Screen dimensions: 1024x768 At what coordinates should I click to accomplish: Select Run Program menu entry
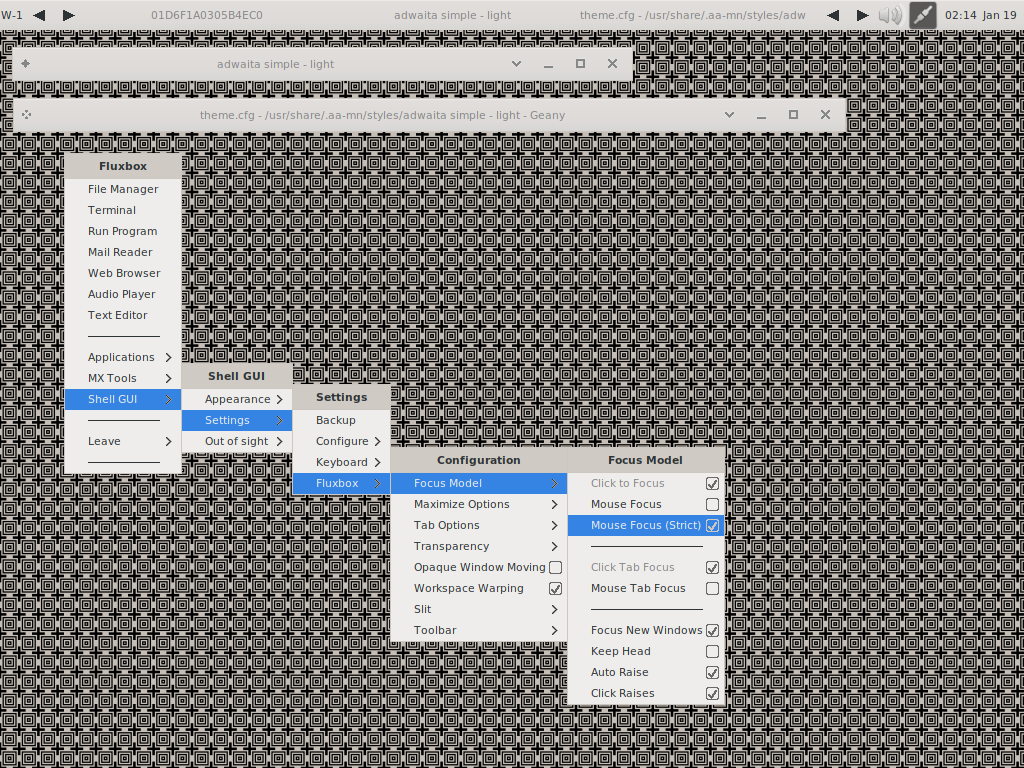click(123, 231)
